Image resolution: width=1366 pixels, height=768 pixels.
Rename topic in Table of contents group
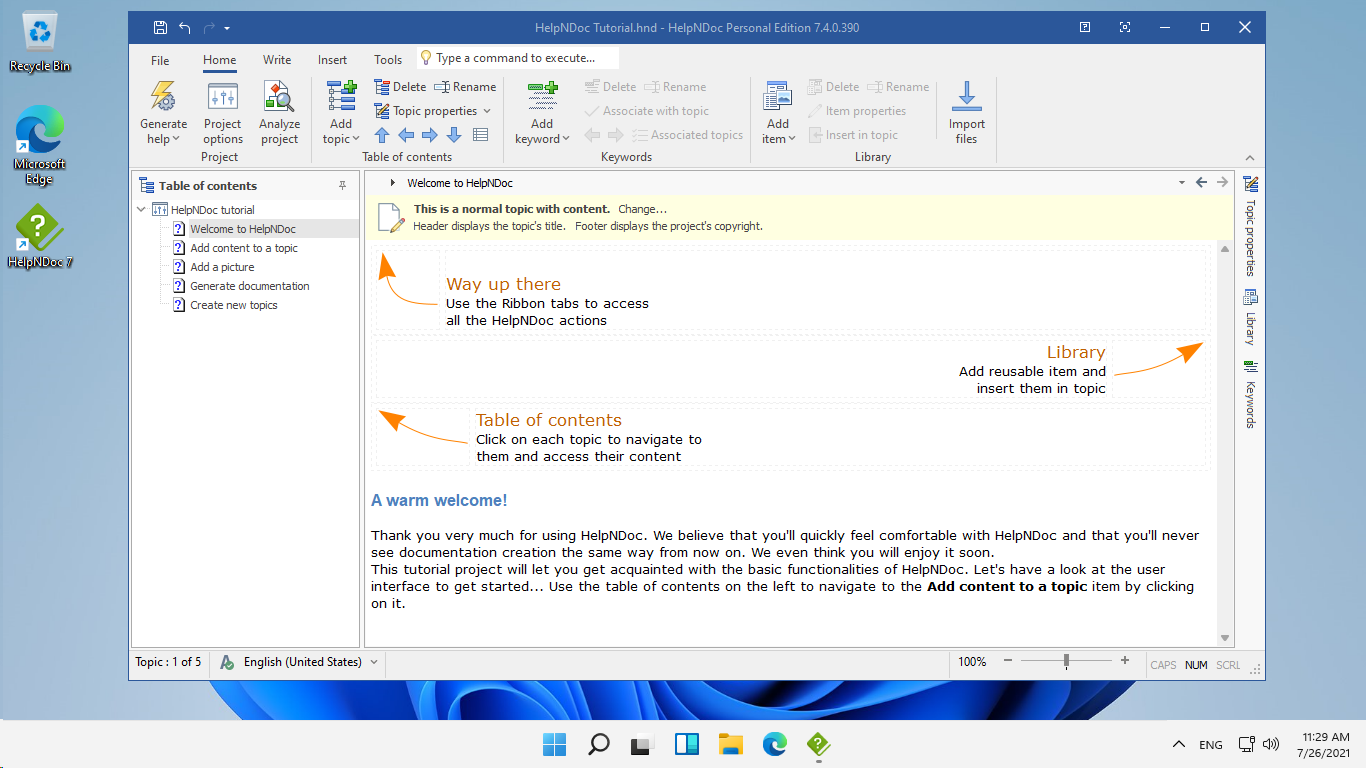[x=465, y=87]
